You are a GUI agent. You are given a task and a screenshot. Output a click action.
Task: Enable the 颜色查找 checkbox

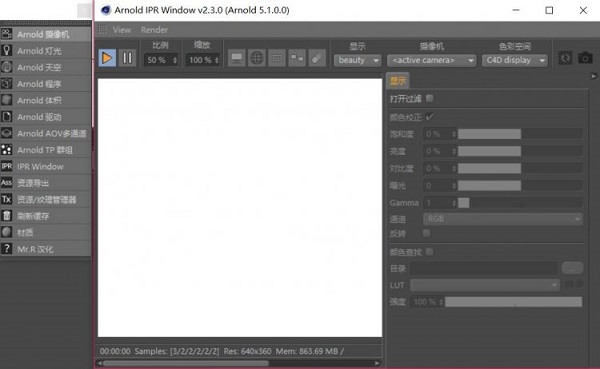(430, 251)
